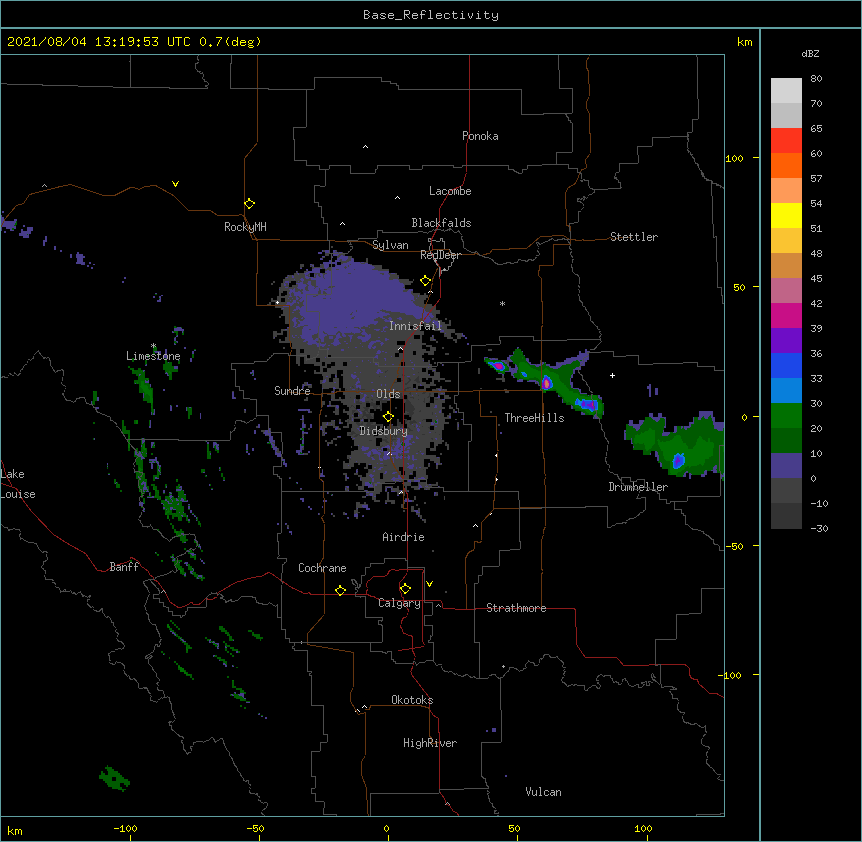Click the -50 tick on right vertical axis
Screen dimensions: 862x842
point(734,546)
